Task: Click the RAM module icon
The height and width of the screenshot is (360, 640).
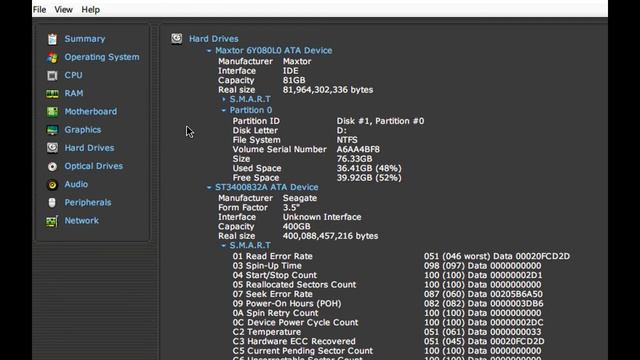Action: pyautogui.click(x=52, y=94)
